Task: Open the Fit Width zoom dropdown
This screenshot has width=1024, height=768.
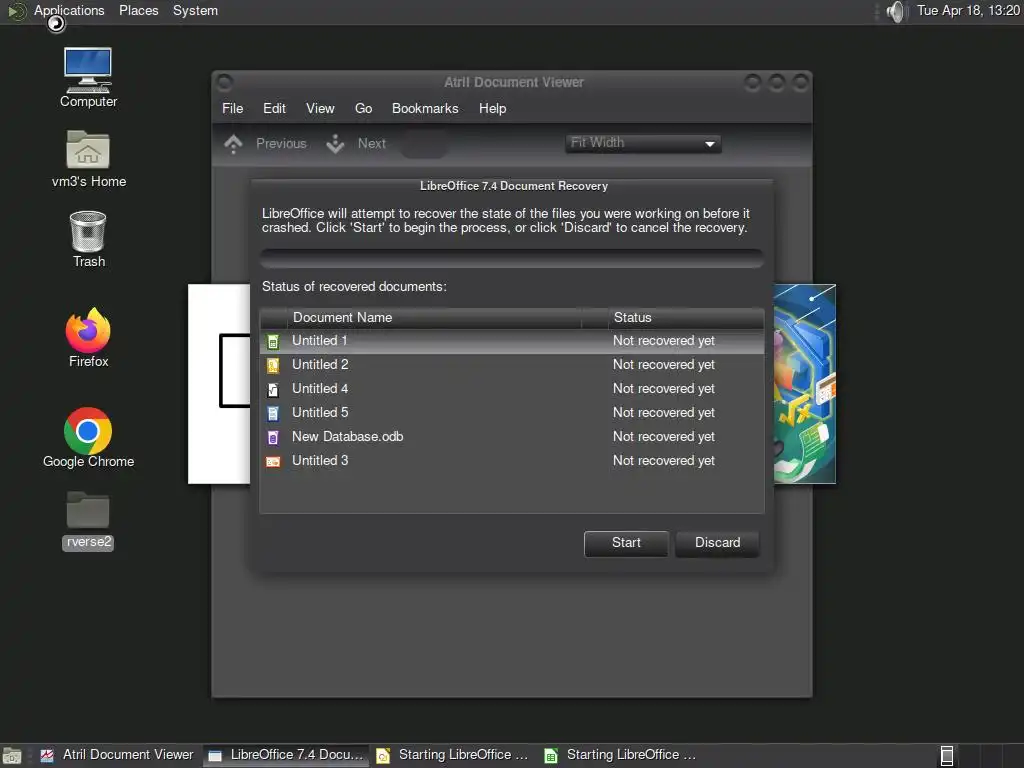Action: pyautogui.click(x=643, y=143)
